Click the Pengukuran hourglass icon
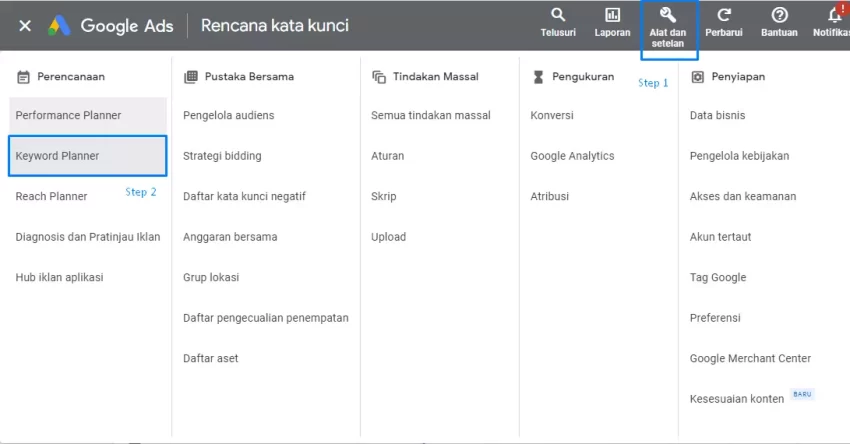Viewport: 850px width, 444px height. [x=538, y=77]
